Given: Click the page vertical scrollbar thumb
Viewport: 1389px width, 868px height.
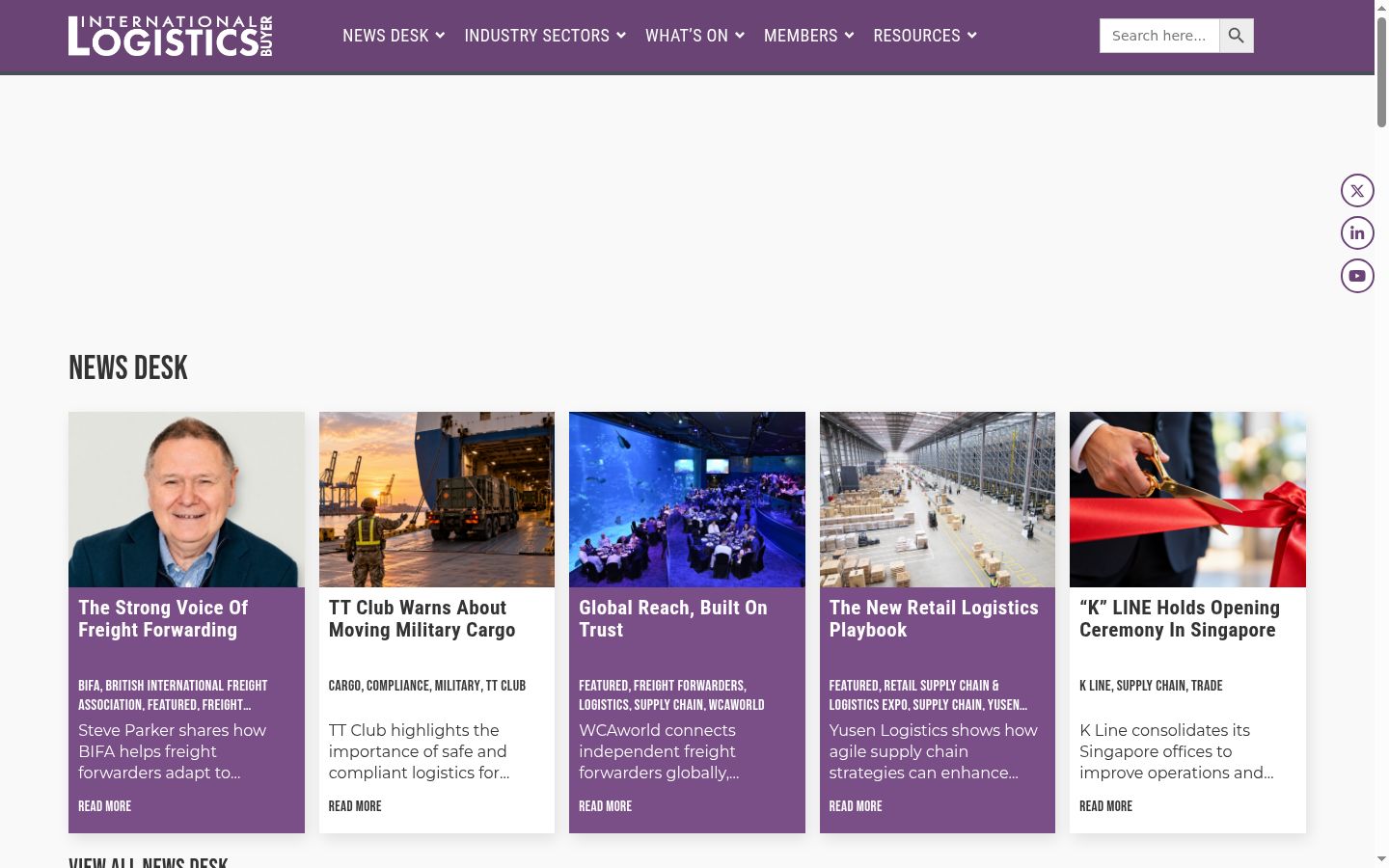Looking at the screenshot, I should (1381, 70).
